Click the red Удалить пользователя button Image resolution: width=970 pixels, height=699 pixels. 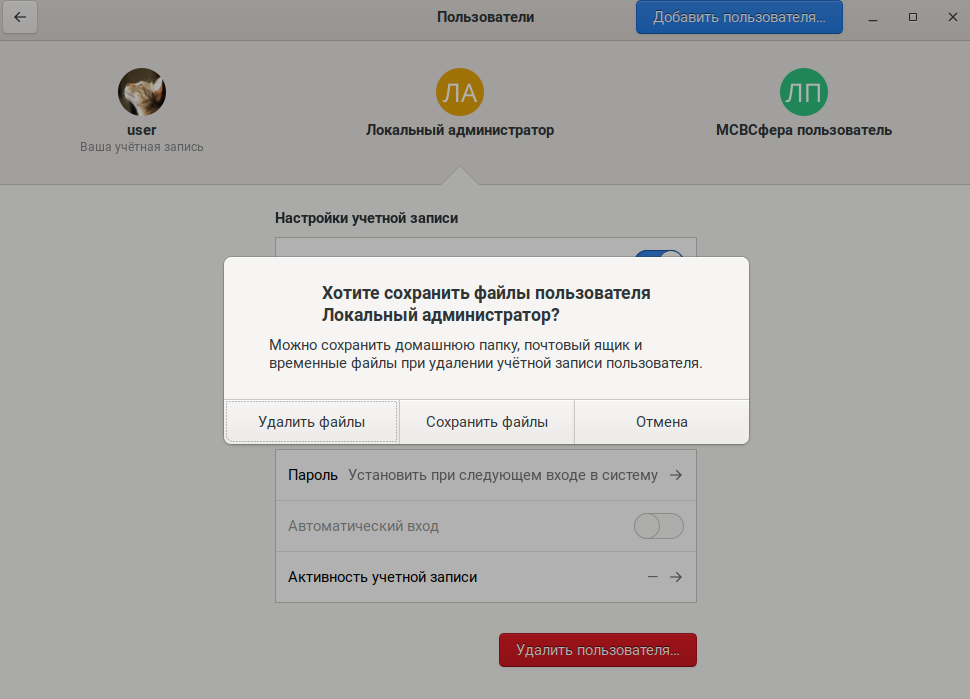pos(597,650)
